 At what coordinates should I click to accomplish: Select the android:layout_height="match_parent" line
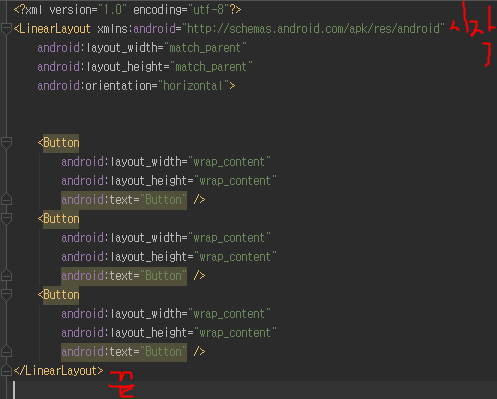145,67
